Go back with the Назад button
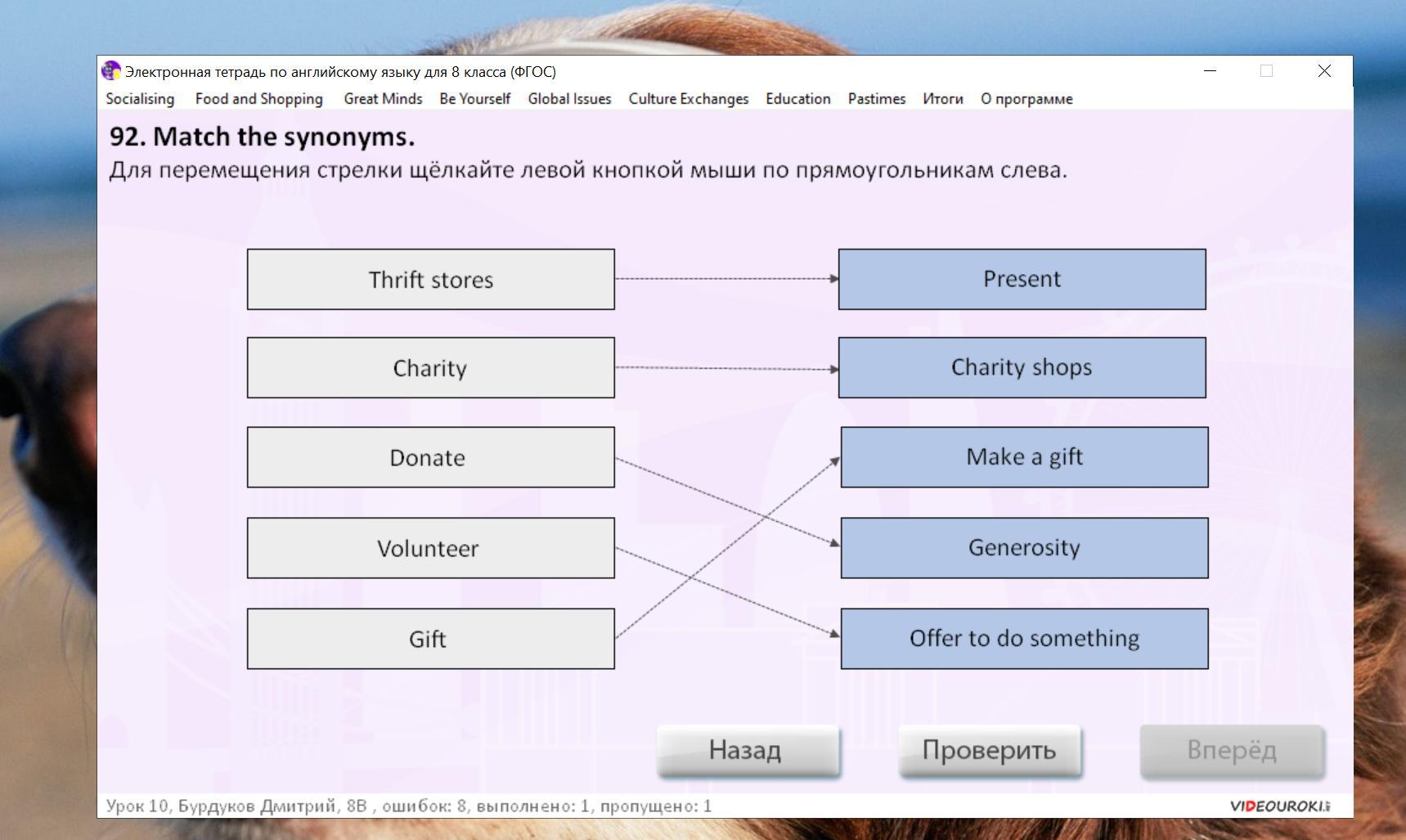 click(x=748, y=750)
